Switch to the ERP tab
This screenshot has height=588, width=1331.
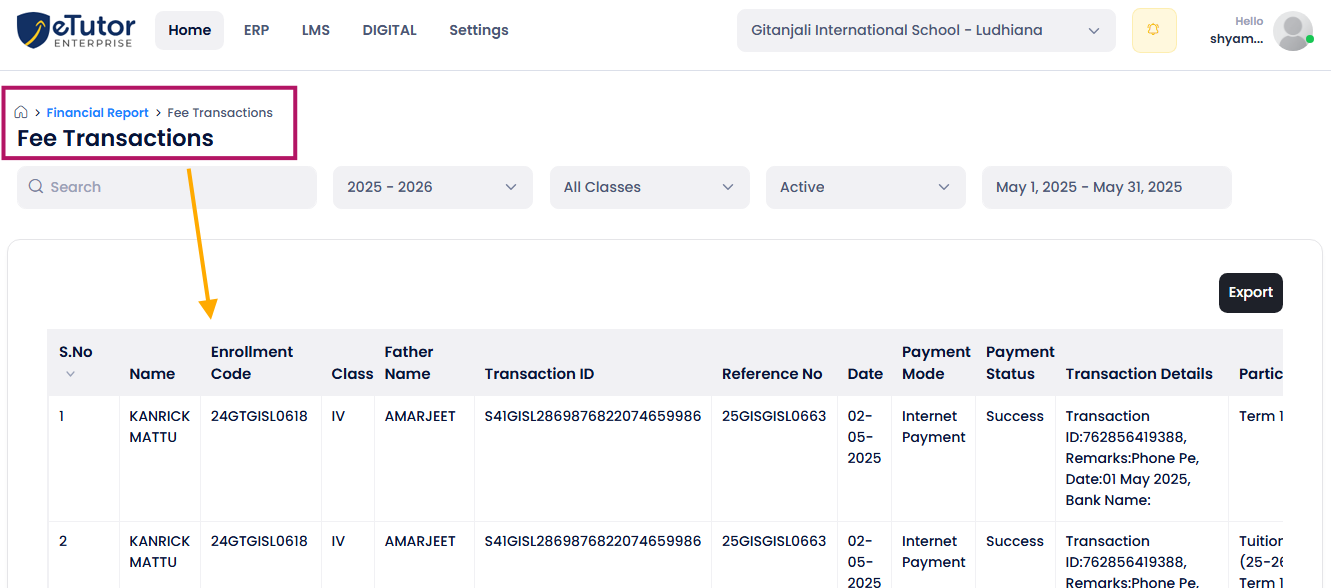256,30
